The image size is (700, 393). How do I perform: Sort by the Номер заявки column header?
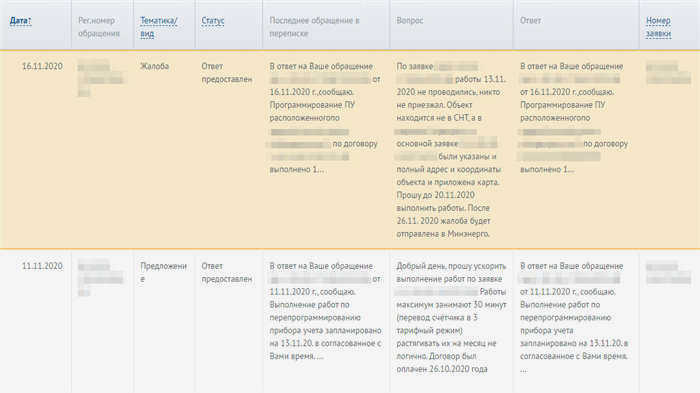(x=658, y=27)
